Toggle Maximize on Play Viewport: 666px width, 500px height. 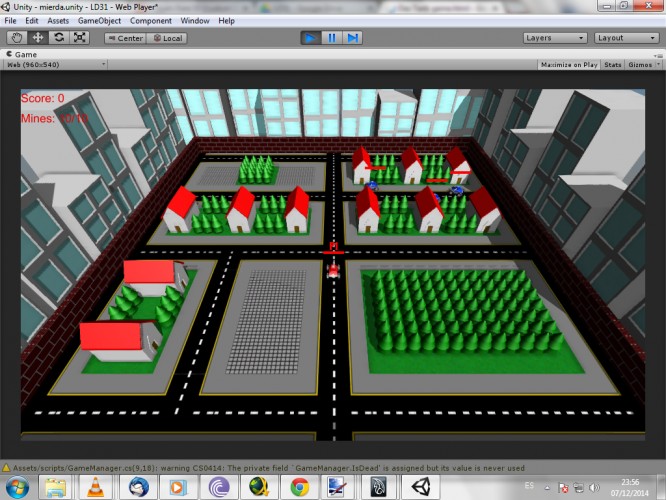click(x=569, y=65)
